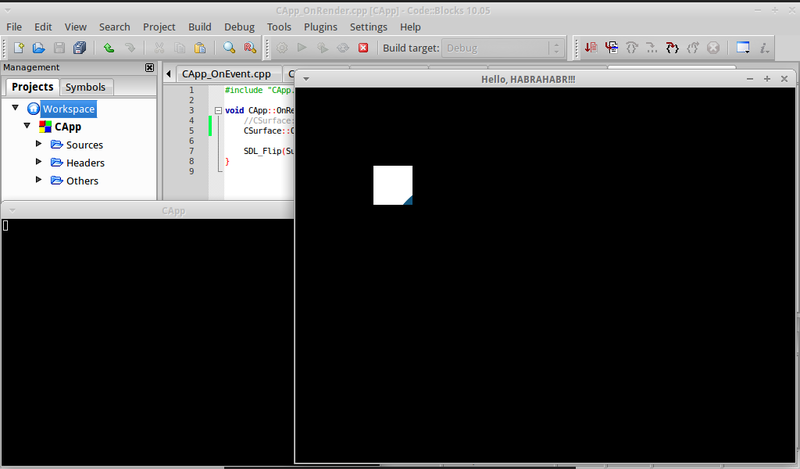
Task: Open debugging windows icon
Action: click(x=743, y=48)
